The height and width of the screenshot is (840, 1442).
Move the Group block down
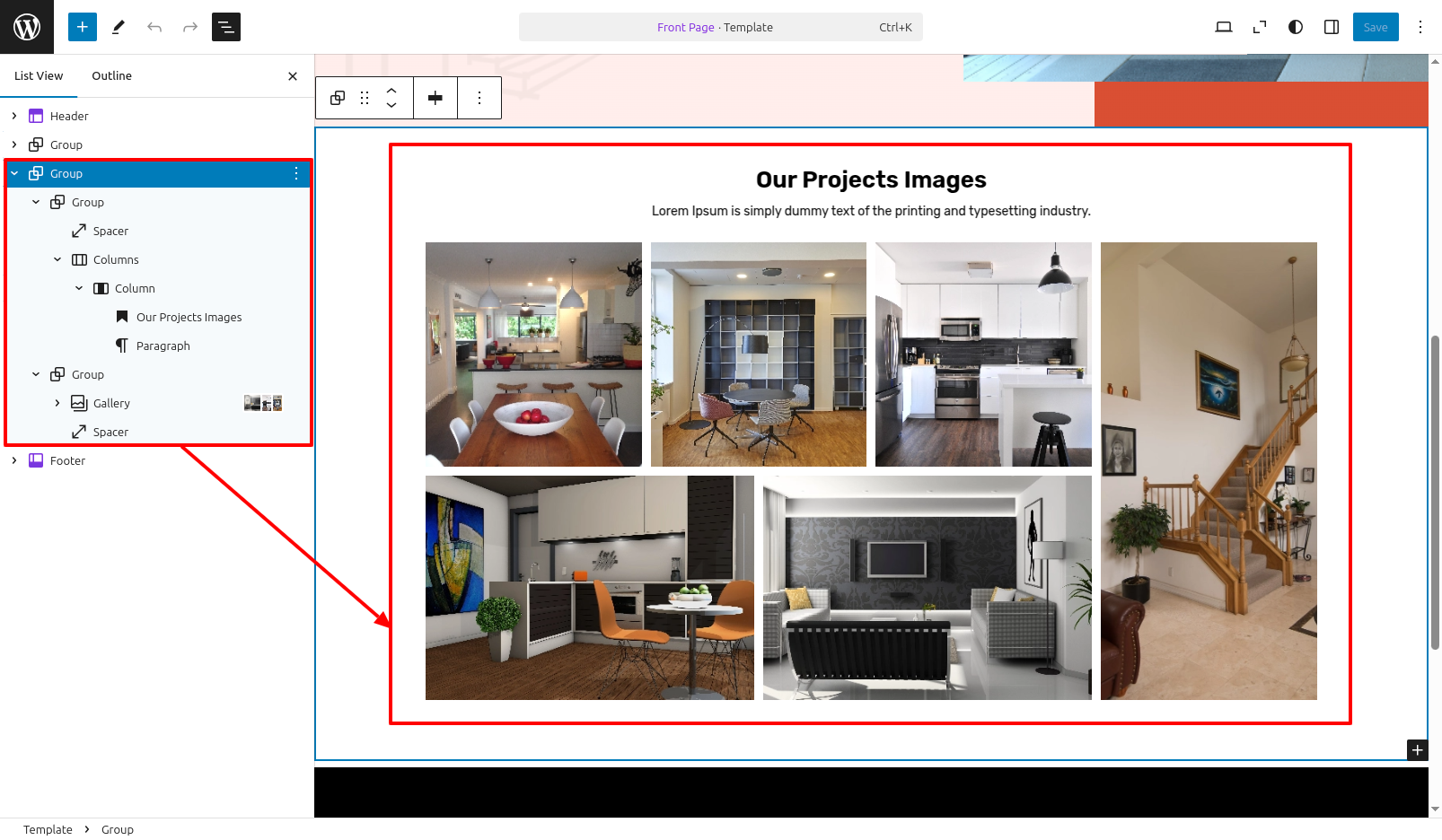pyautogui.click(x=391, y=105)
